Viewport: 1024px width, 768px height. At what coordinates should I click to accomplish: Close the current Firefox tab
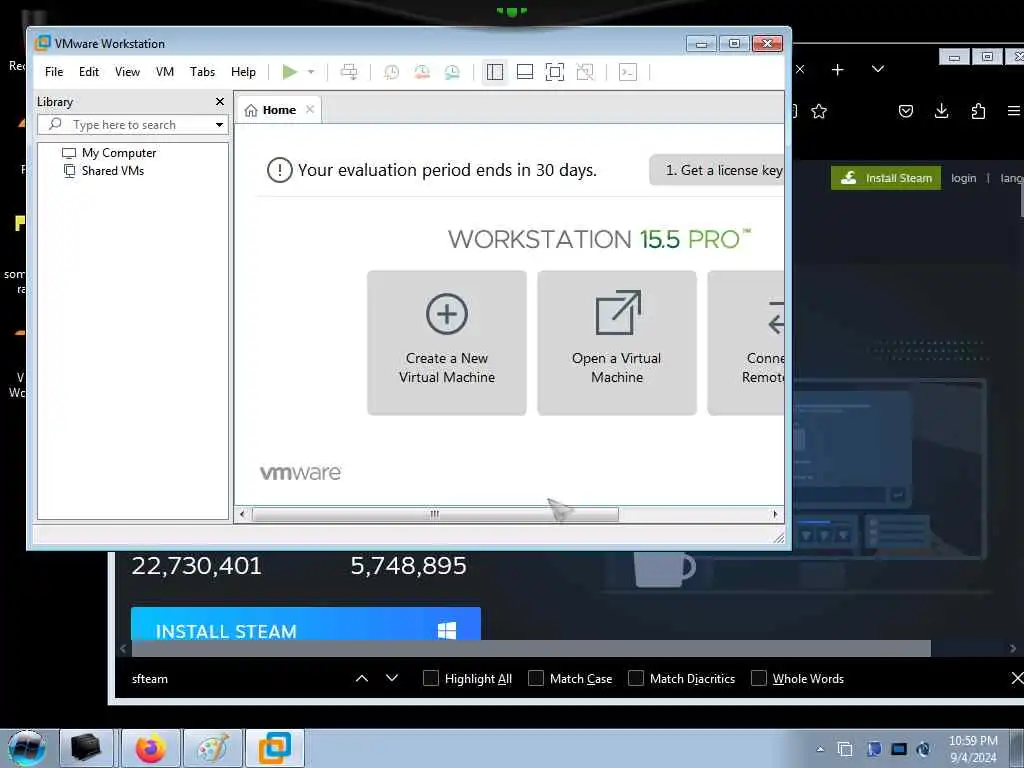(800, 69)
